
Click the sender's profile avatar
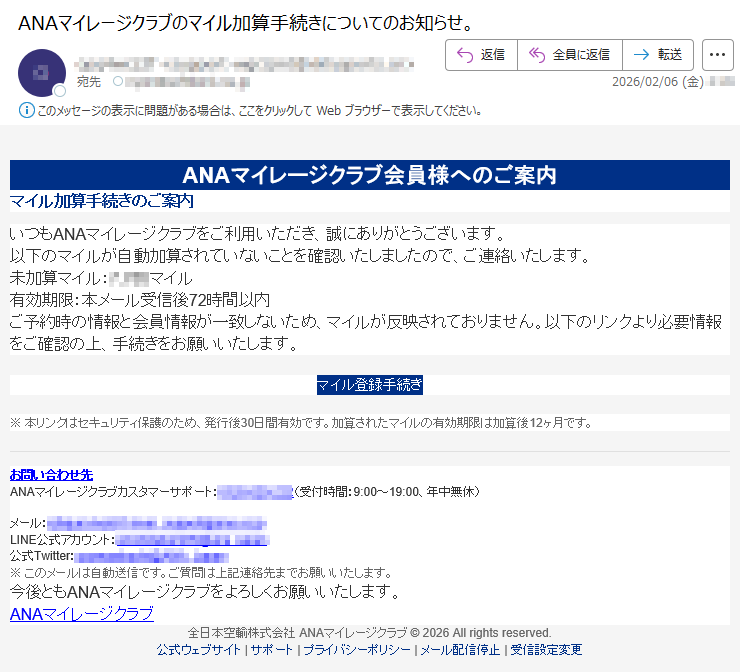[41, 72]
